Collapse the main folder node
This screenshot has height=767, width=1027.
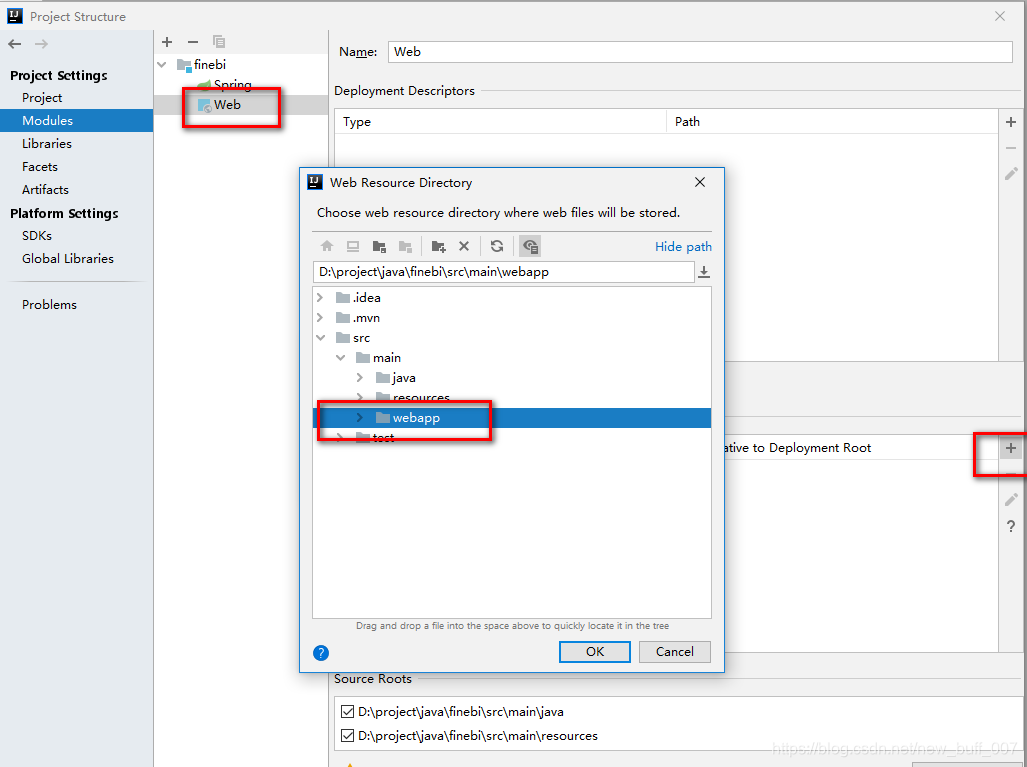tap(340, 357)
